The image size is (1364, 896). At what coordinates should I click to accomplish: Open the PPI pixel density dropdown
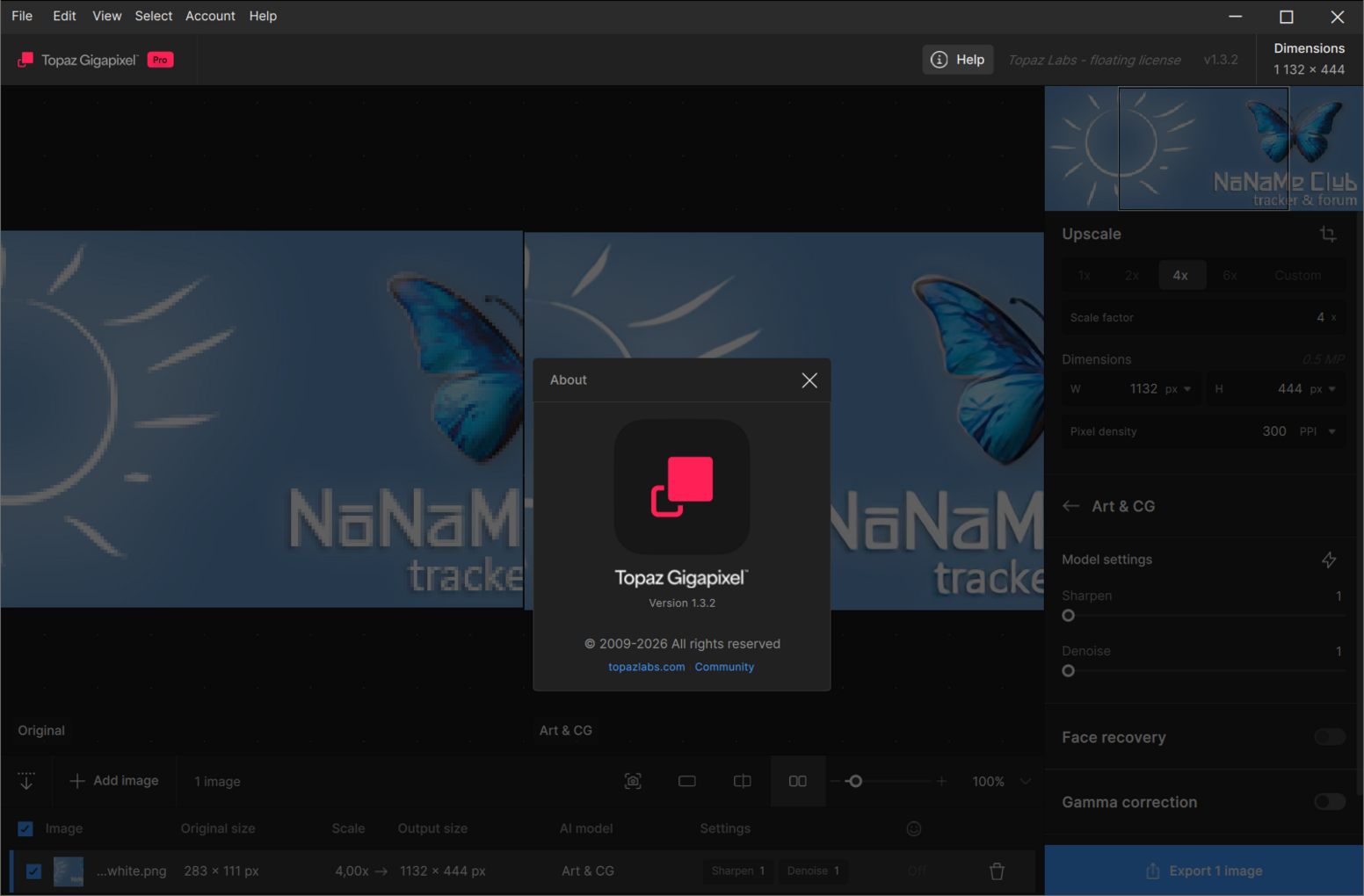point(1318,431)
